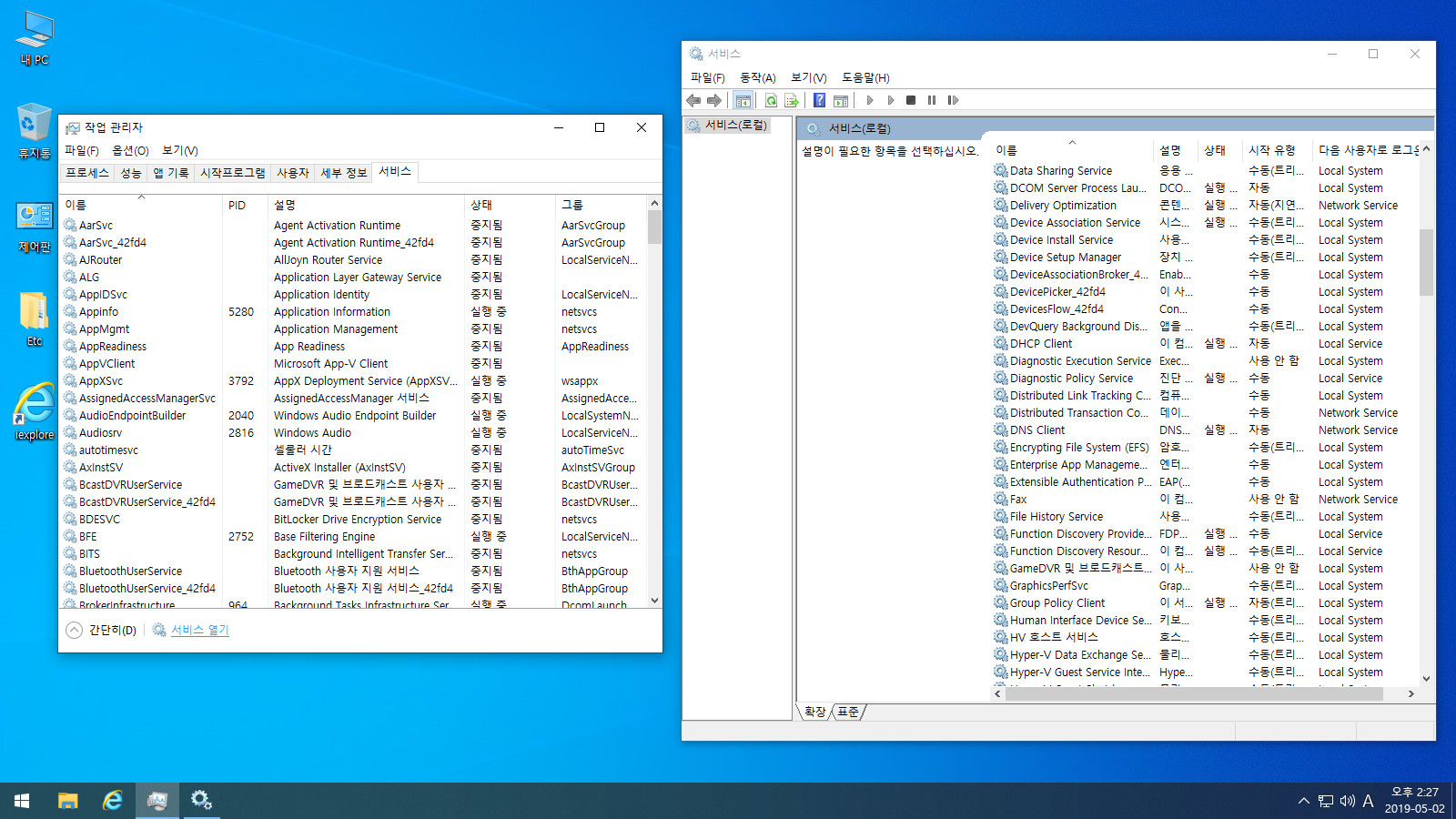
Task: Switch to 확장 view tab in Services
Action: click(815, 712)
